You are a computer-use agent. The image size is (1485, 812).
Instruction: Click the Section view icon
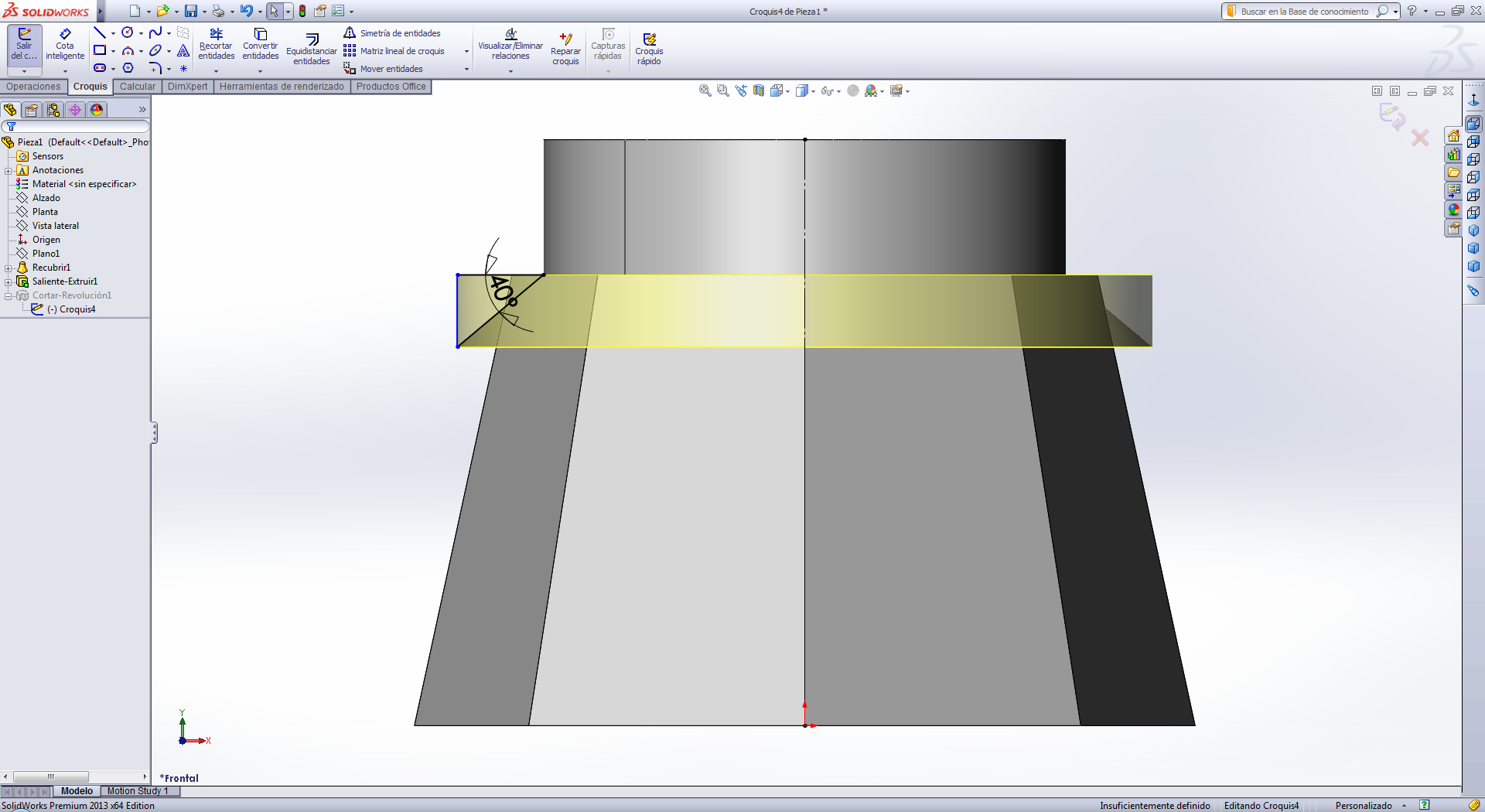tap(759, 90)
